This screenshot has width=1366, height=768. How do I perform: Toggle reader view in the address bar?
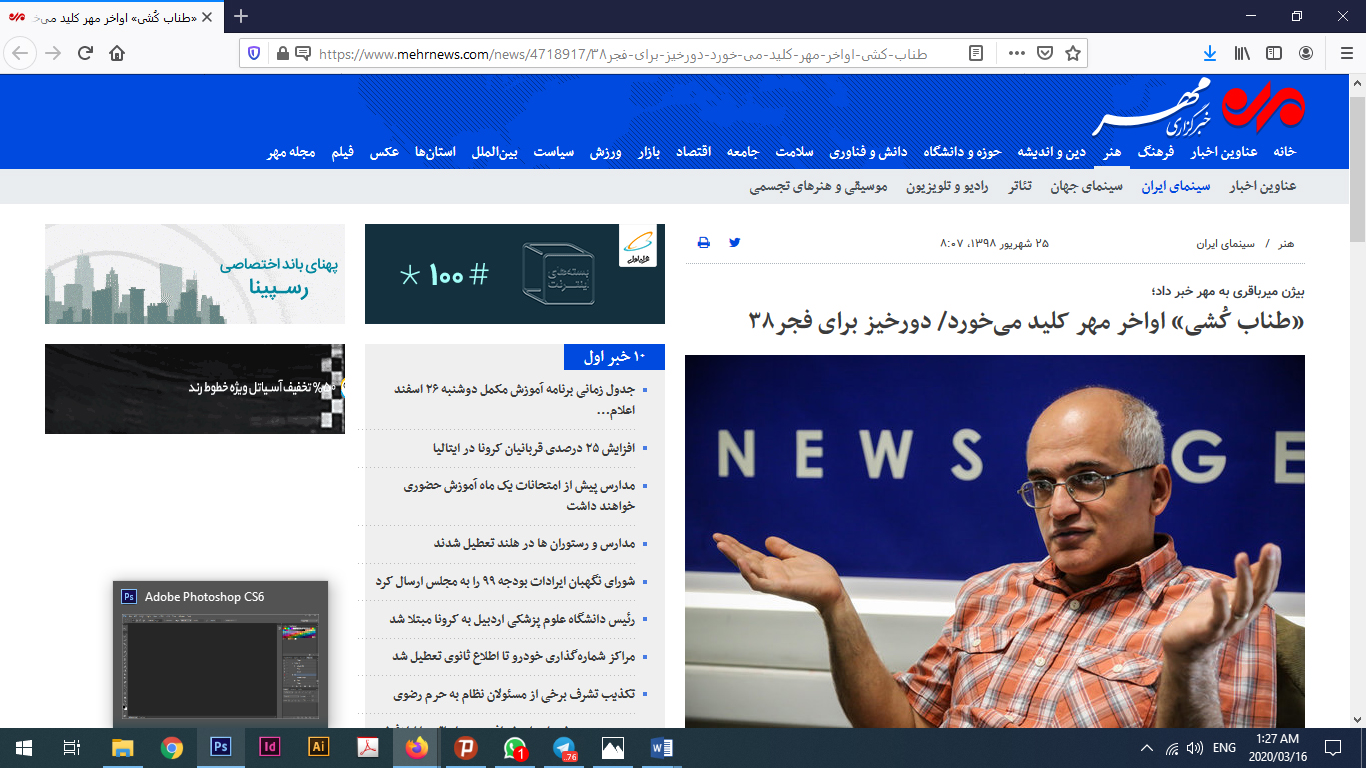tap(977, 53)
